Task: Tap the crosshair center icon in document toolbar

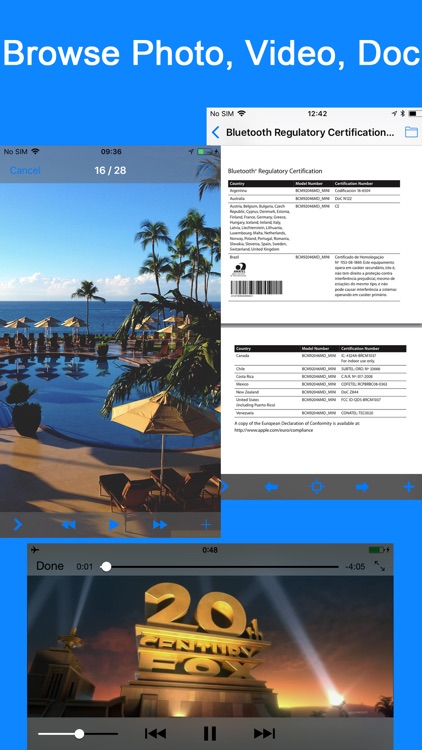Action: point(317,487)
